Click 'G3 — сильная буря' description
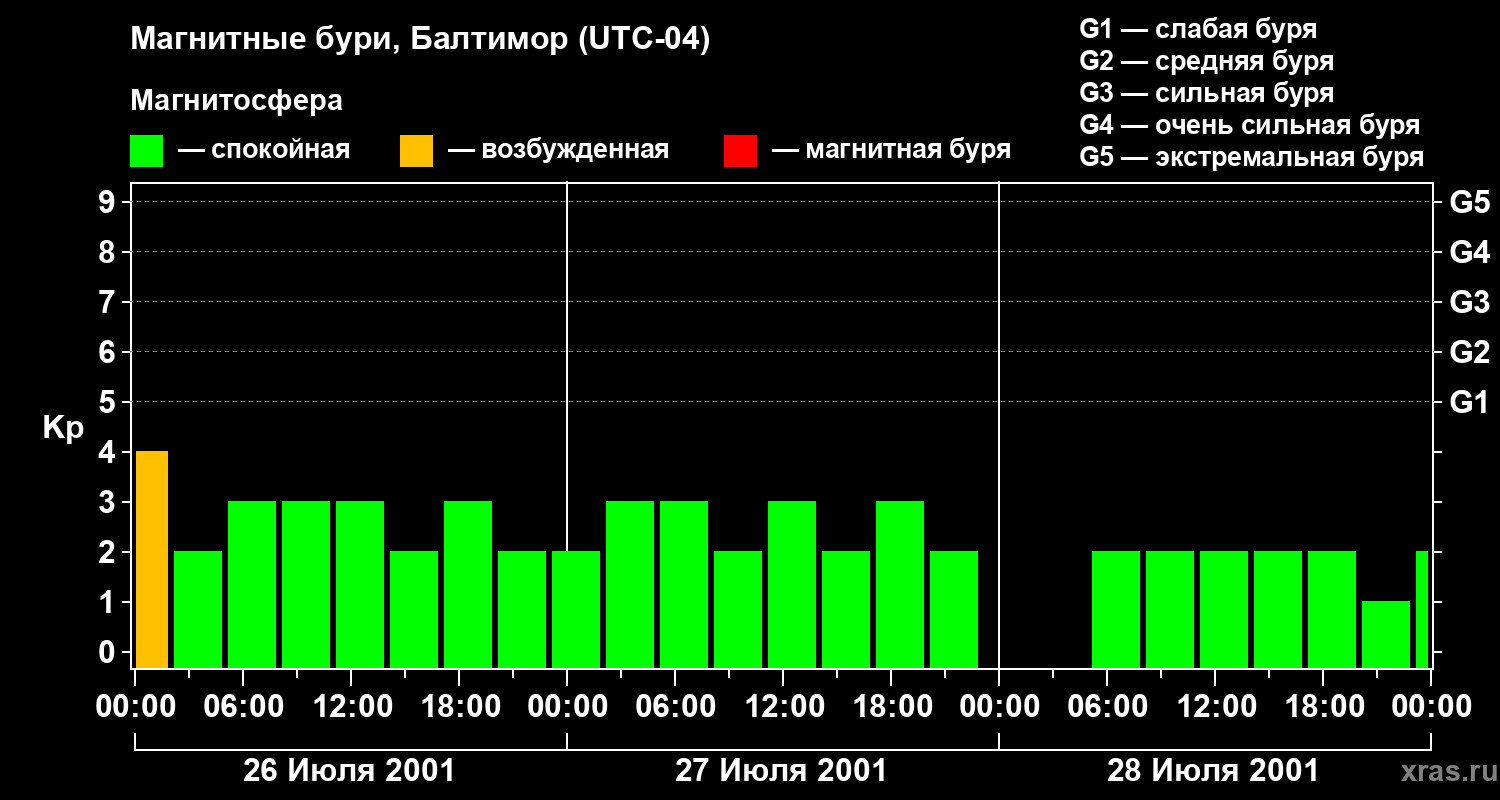This screenshot has width=1500, height=800. tap(1206, 93)
